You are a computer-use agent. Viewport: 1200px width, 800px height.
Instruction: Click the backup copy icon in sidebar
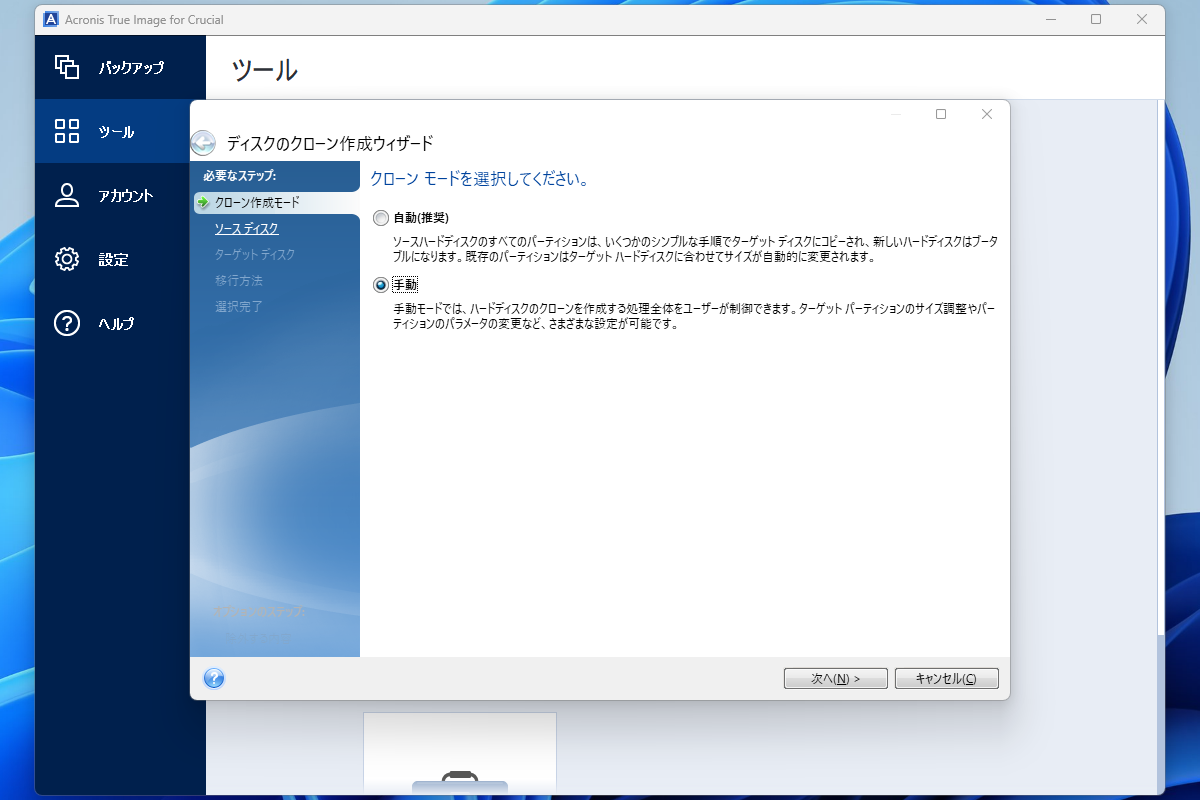(67, 67)
